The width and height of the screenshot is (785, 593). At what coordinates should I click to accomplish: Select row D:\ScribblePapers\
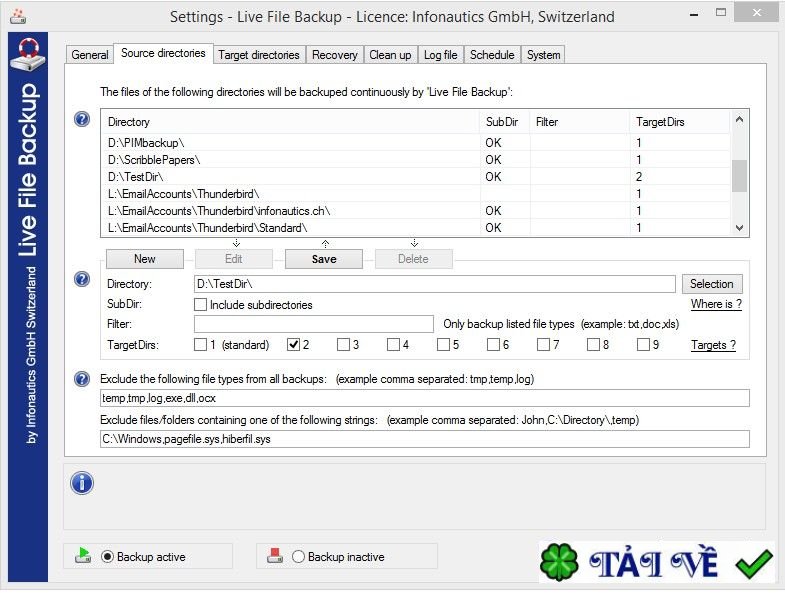pos(416,160)
